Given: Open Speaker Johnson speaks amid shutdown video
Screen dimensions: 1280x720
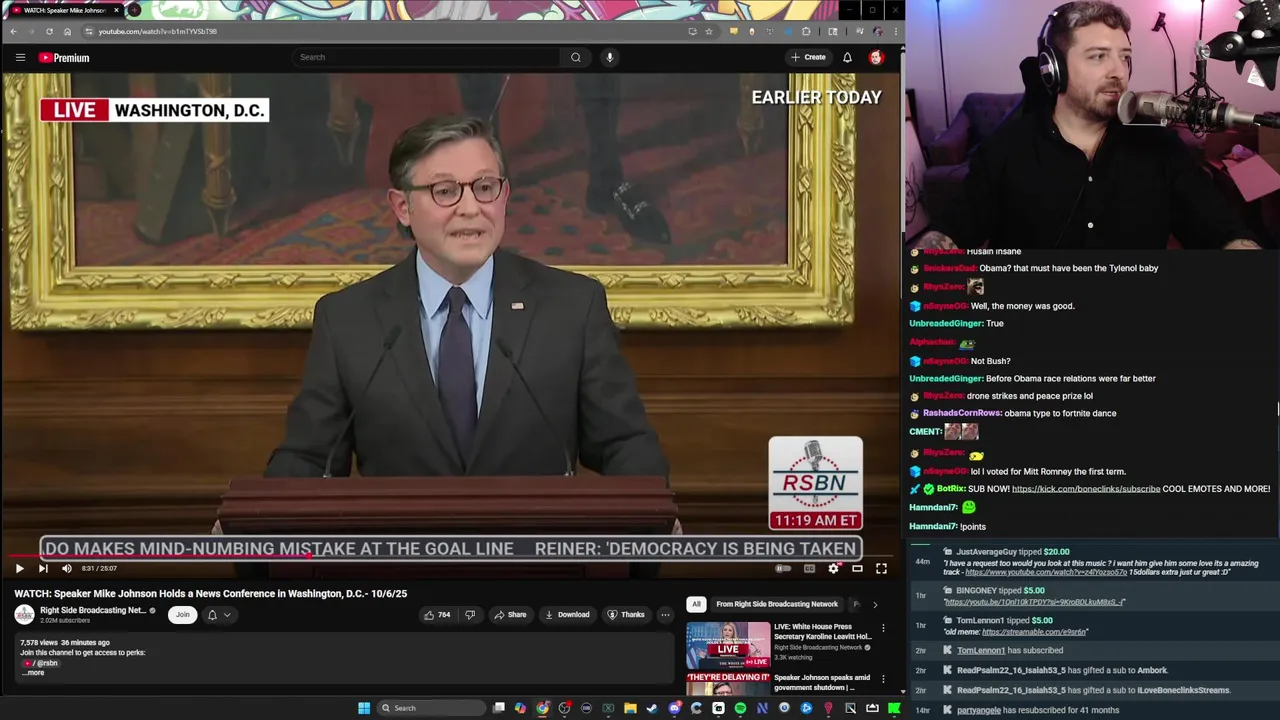Looking at the screenshot, I should (x=822, y=682).
